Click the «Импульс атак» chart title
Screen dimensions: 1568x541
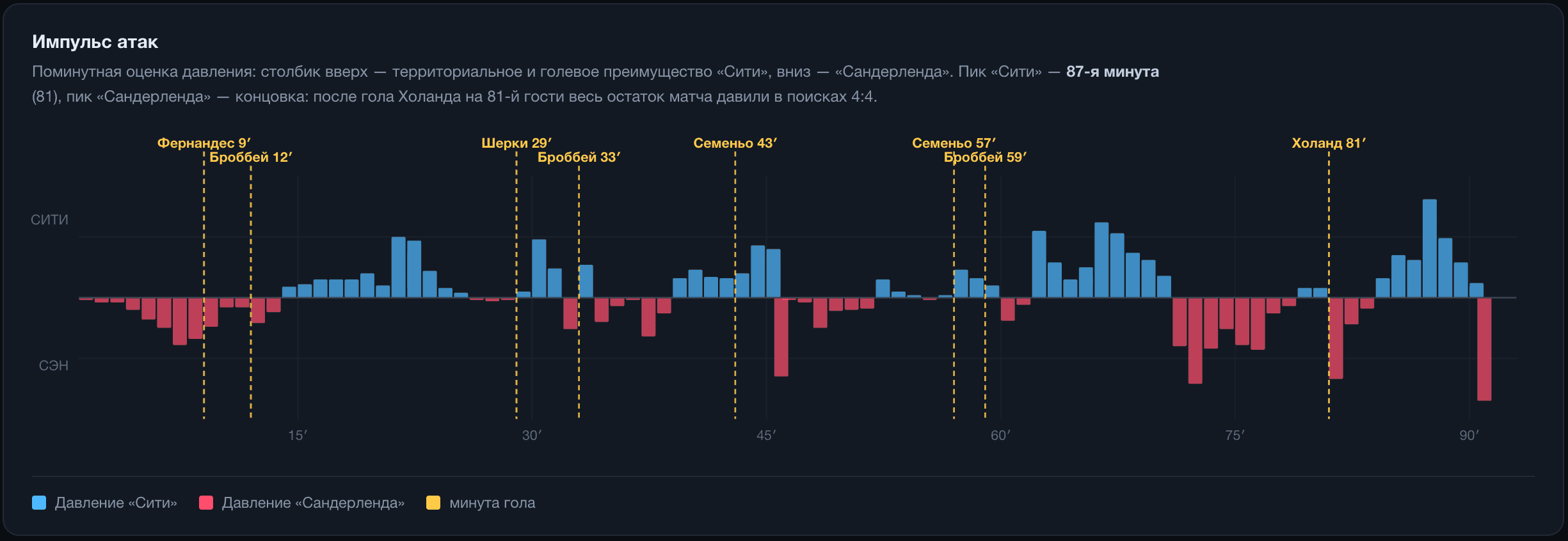[x=95, y=42]
